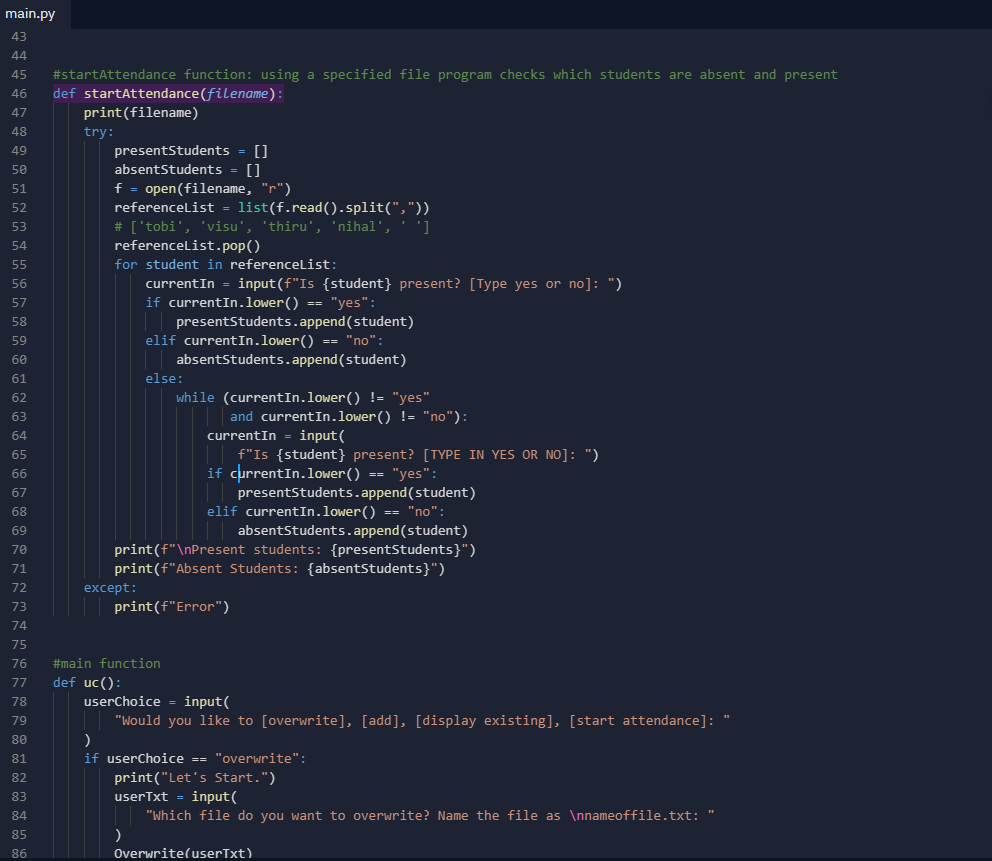Viewport: 992px width, 861px height.
Task: Click the string '[TYPE IN YES OR NO]' on line 65
Action: [499, 454]
